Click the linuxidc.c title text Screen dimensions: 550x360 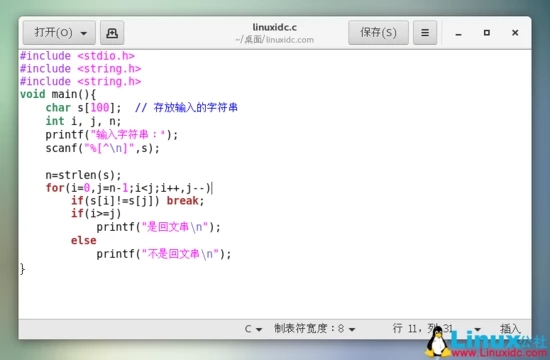point(275,27)
